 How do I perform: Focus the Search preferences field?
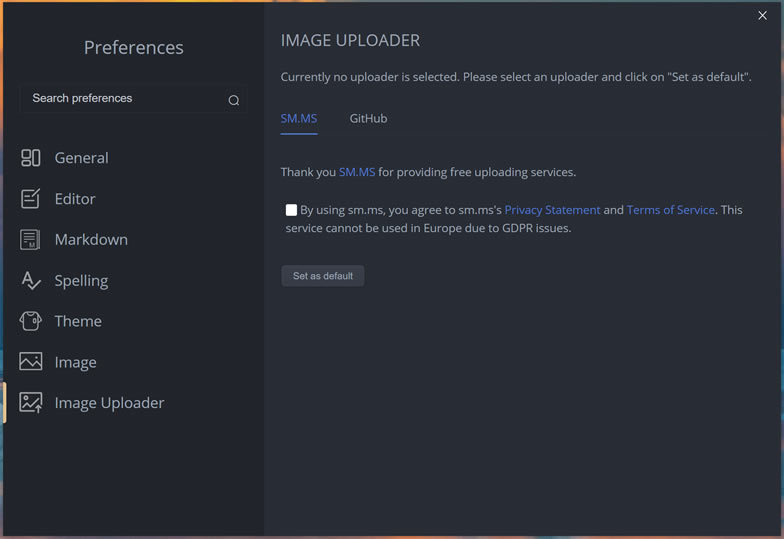coord(120,99)
